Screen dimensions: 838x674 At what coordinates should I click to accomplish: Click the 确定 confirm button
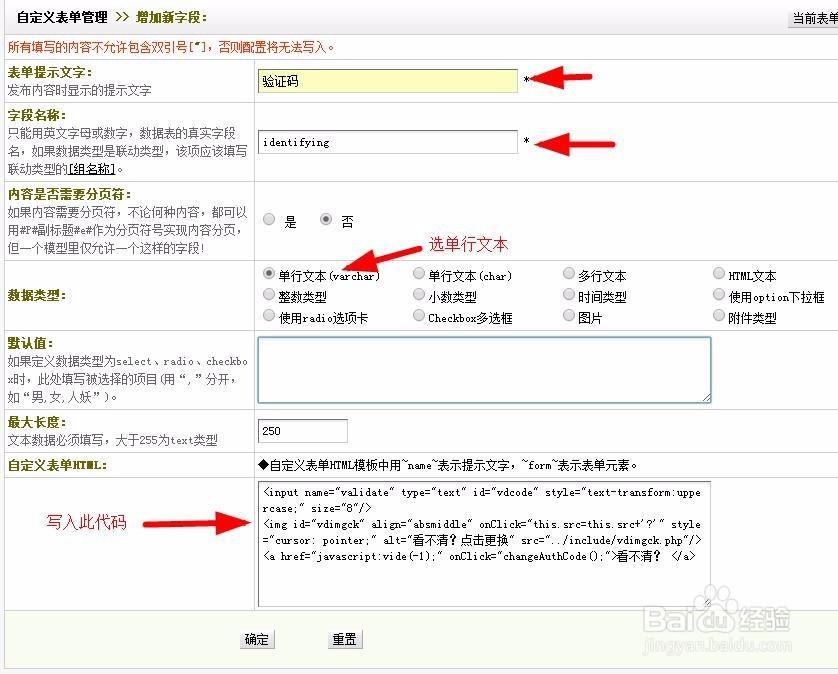(257, 639)
